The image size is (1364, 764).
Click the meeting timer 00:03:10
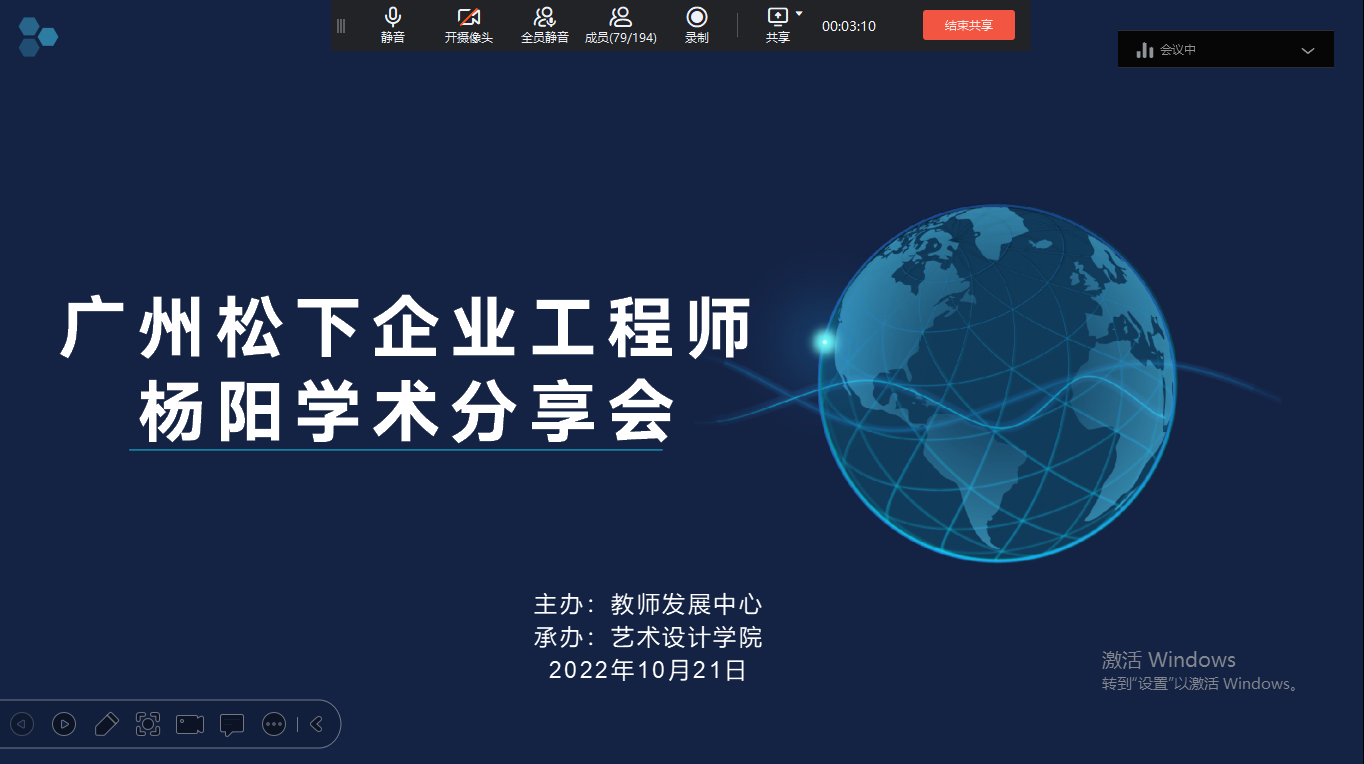tap(848, 26)
